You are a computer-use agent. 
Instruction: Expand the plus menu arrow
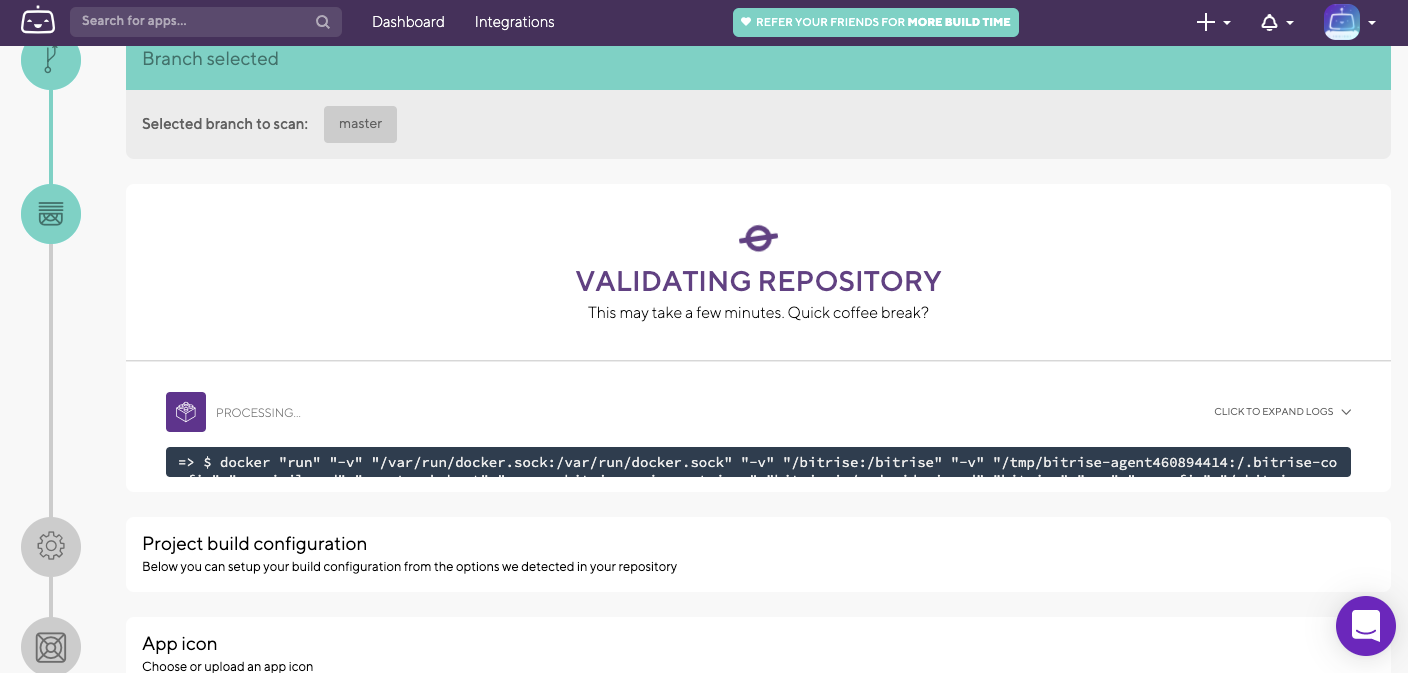[x=1227, y=23]
